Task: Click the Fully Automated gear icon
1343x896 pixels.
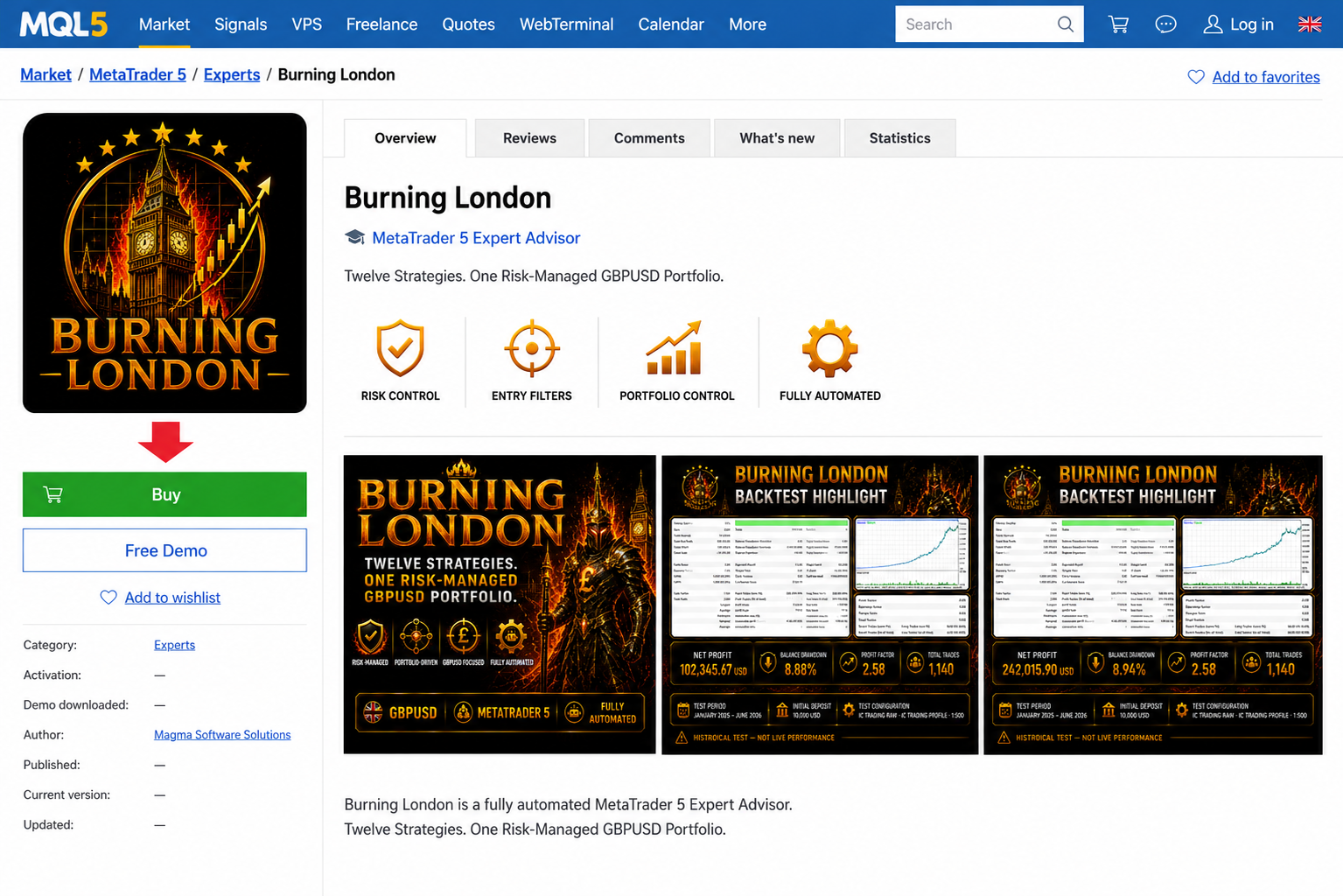Action: (x=829, y=348)
